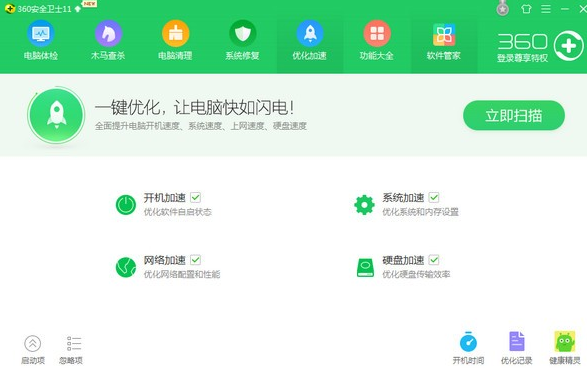Open 系统修复 system repair
This screenshot has height=381, width=587.
click(243, 40)
